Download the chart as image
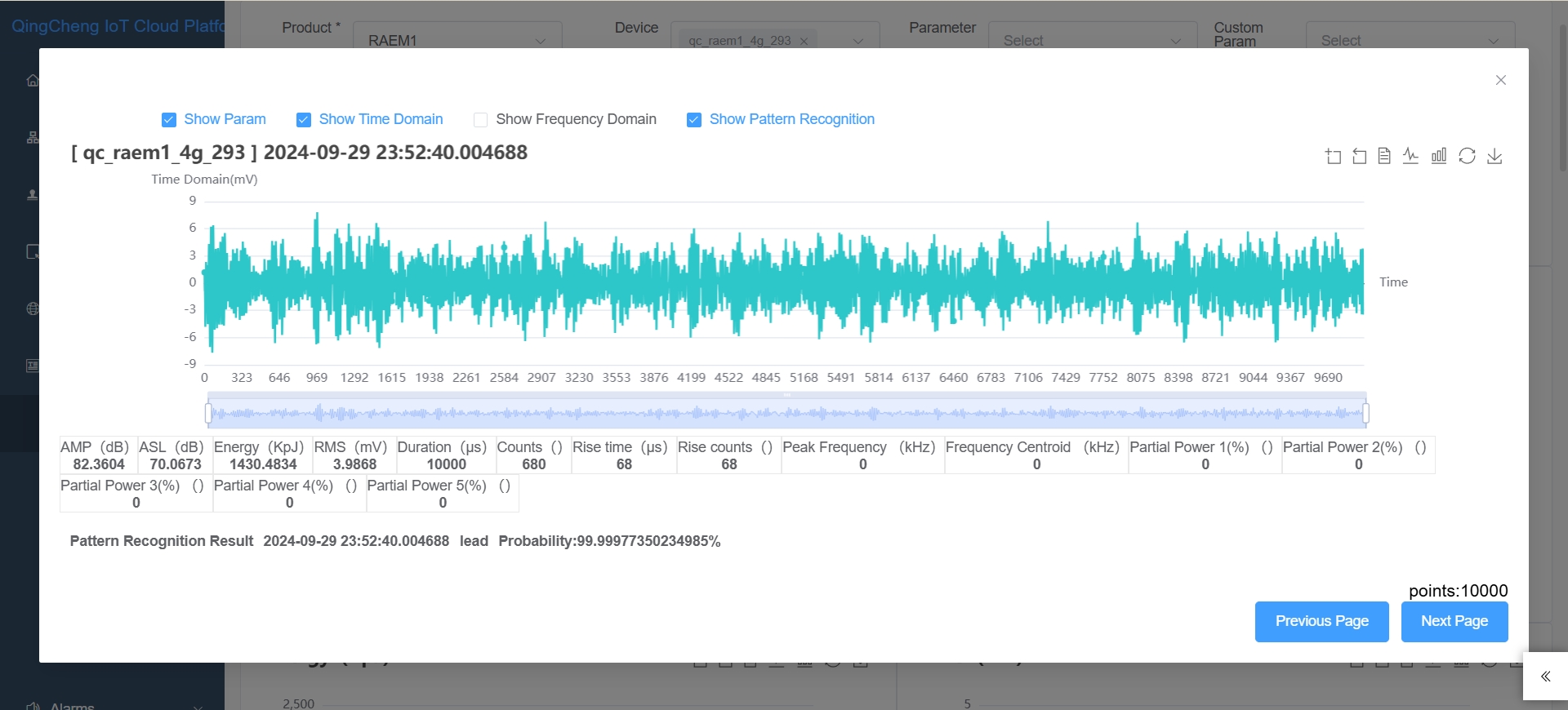The image size is (1568, 710). click(x=1494, y=156)
